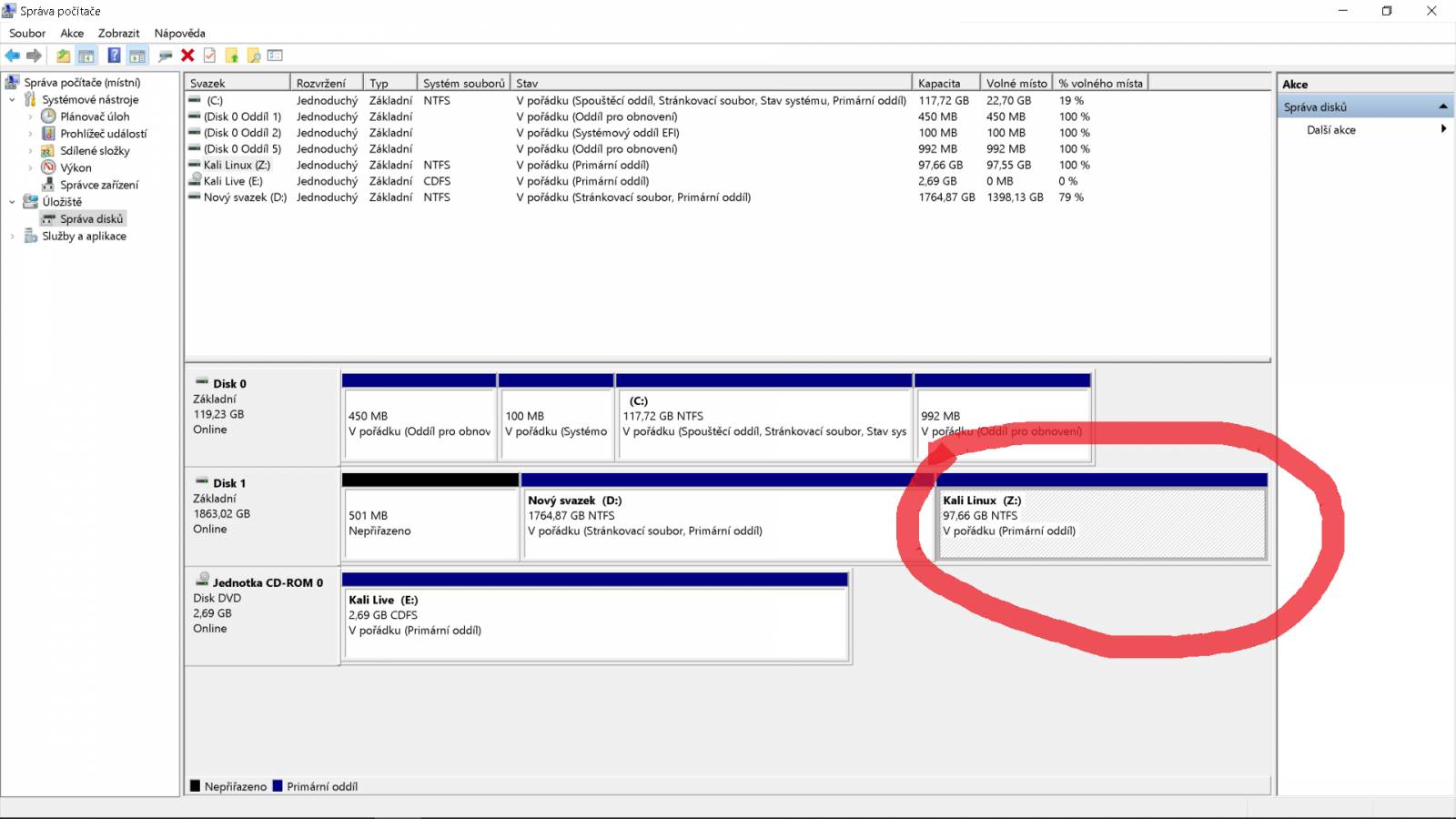Click the gray Forward arrow in toolbar
1456x819 pixels.
[35, 56]
